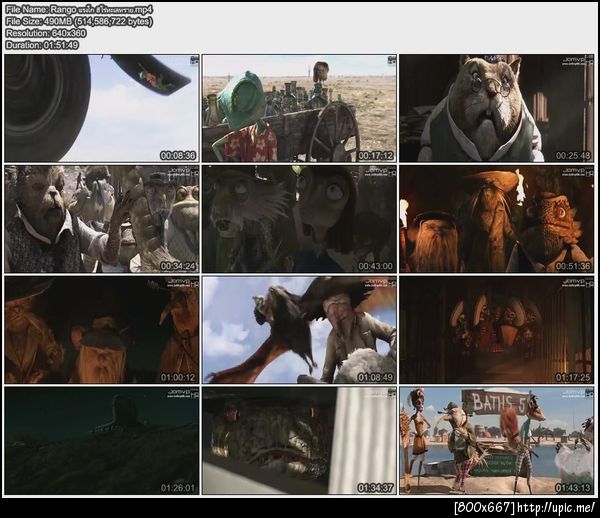Open the thumbnail at 00:25:48
Screen dimensions: 600x518
coord(497,108)
